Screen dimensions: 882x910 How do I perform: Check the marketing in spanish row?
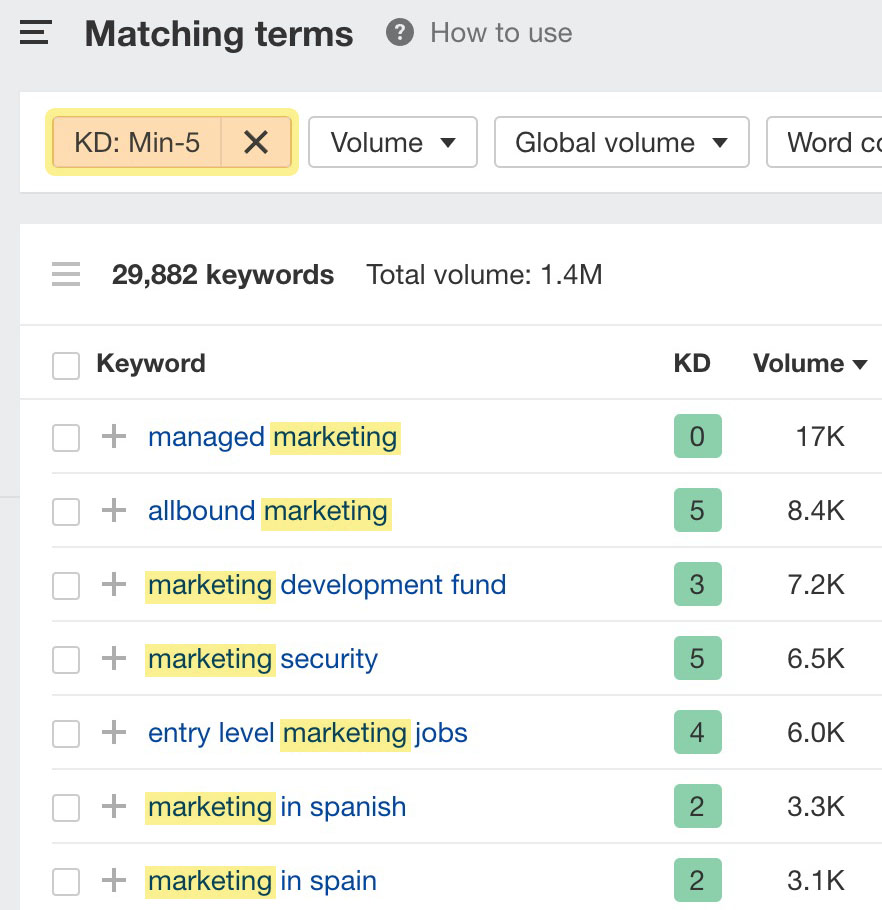point(66,808)
